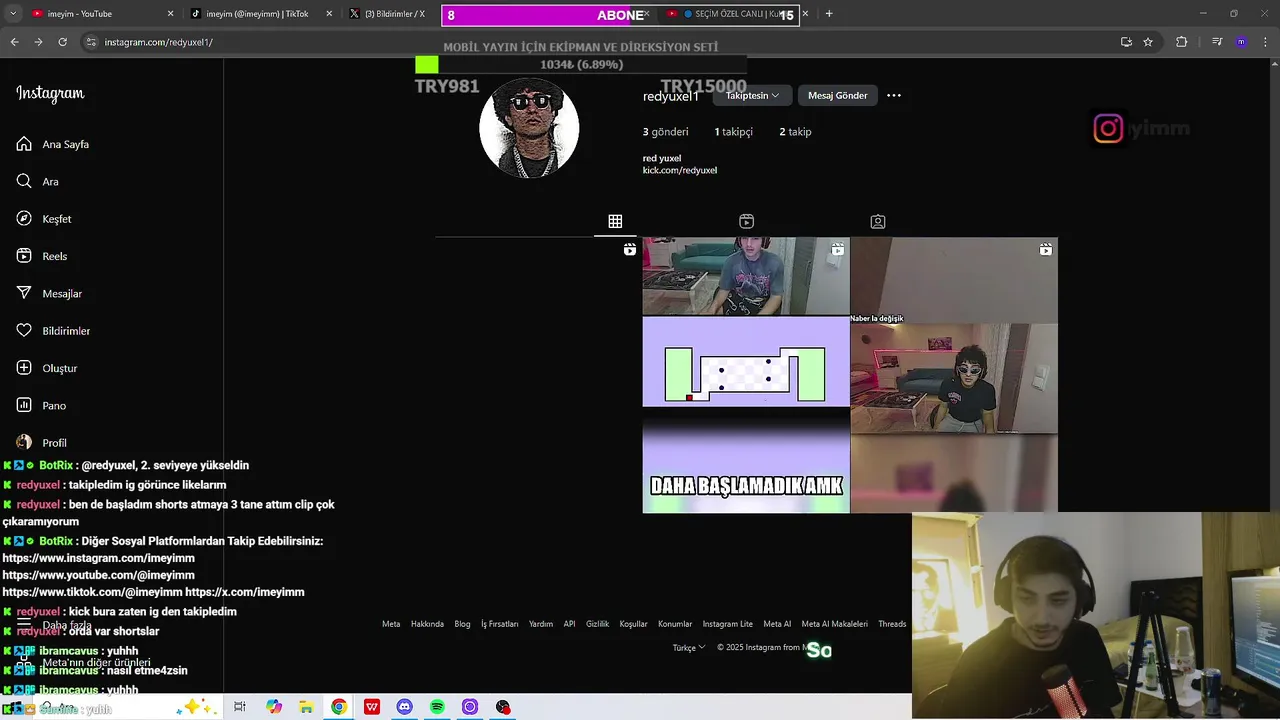Open Ana Sayfa in Instagram sidebar
This screenshot has height=720, width=1280.
(x=53, y=144)
